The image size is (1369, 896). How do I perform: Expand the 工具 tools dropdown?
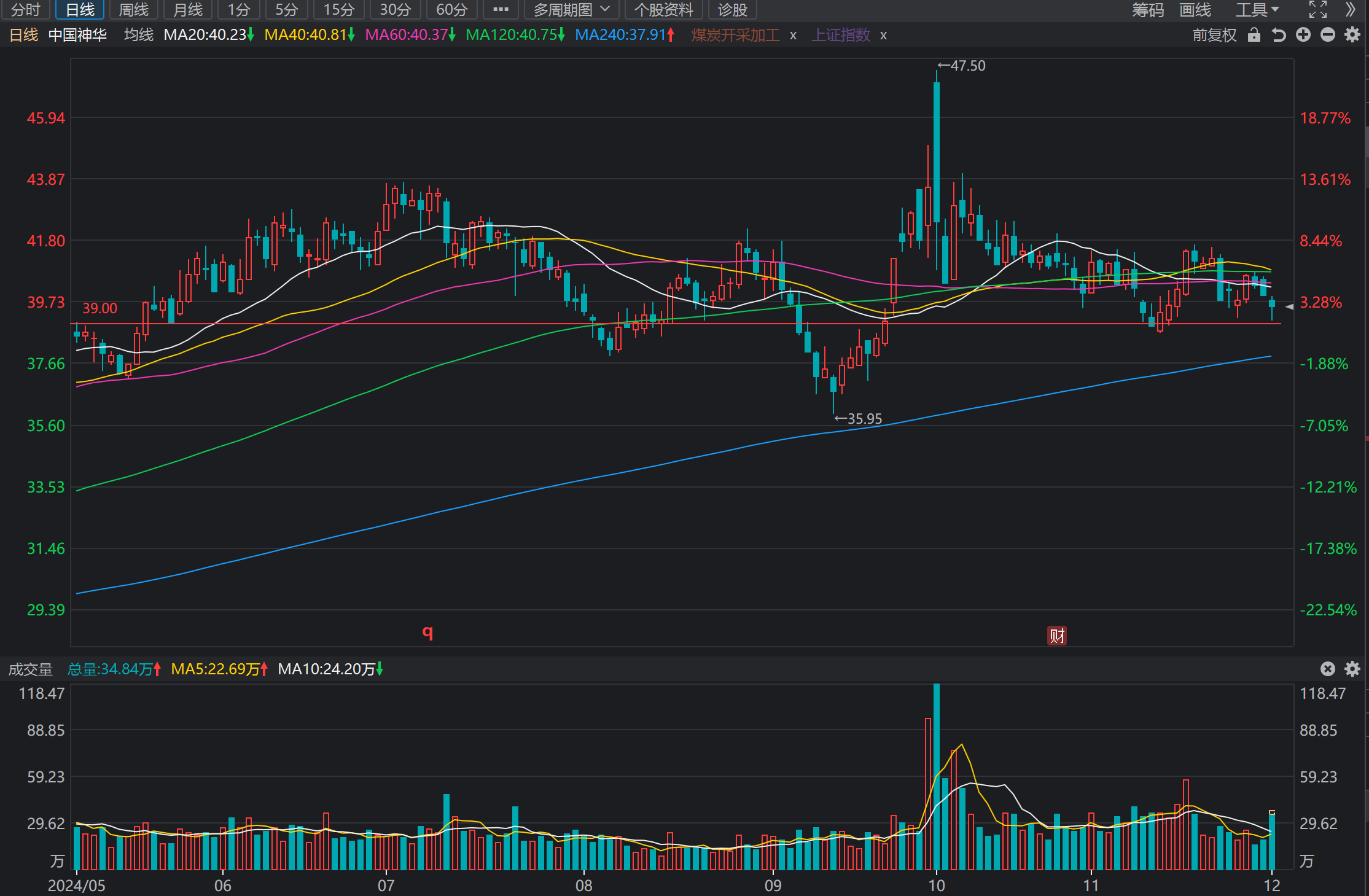pos(1257,10)
